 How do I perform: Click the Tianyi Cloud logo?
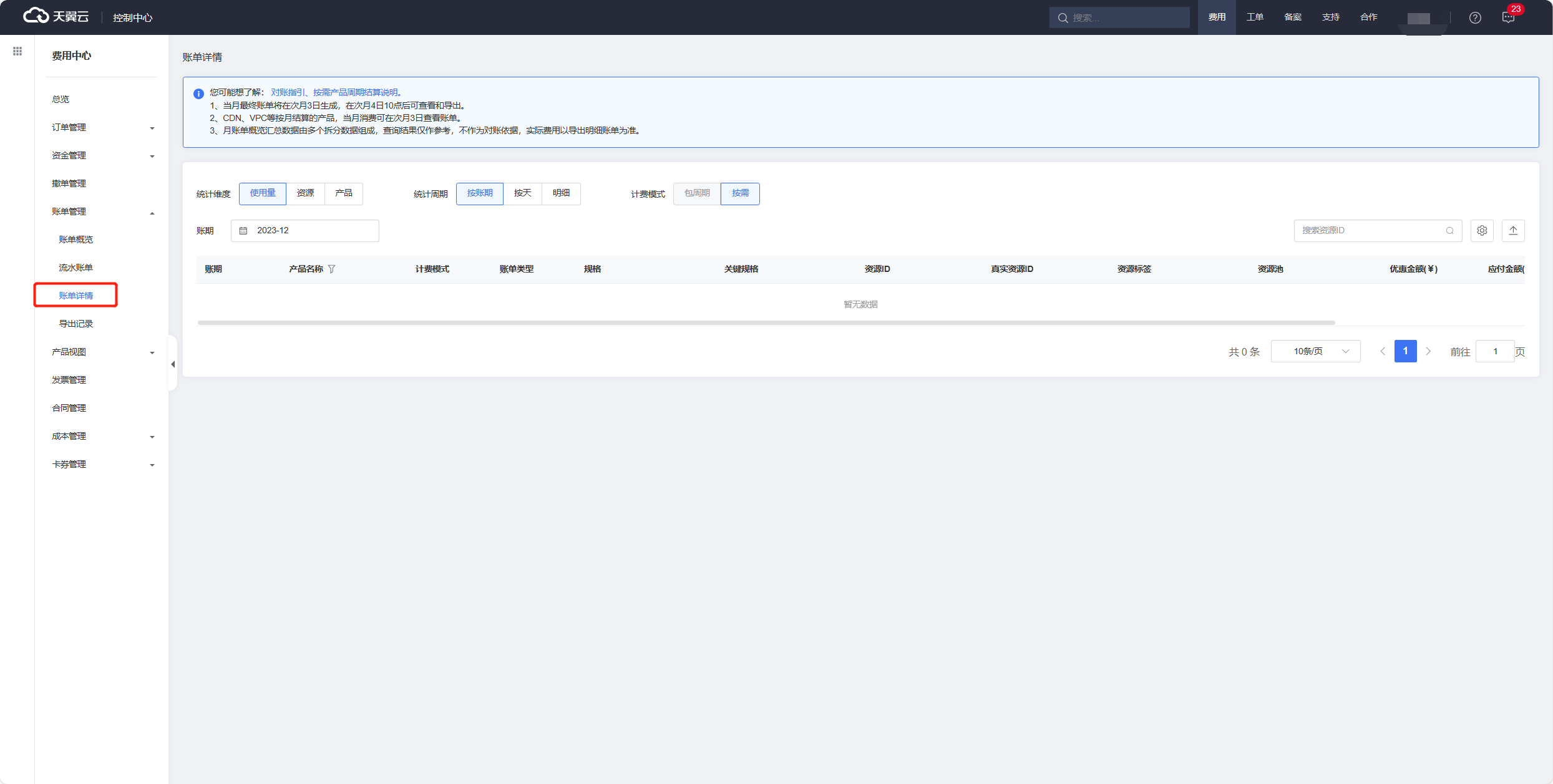56,17
